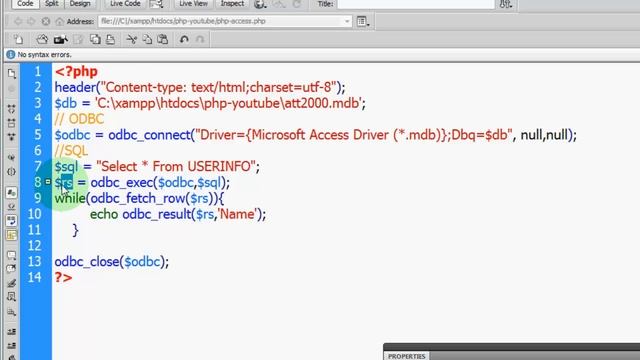
Task: Click the Print Code icon
Action: point(110,39)
